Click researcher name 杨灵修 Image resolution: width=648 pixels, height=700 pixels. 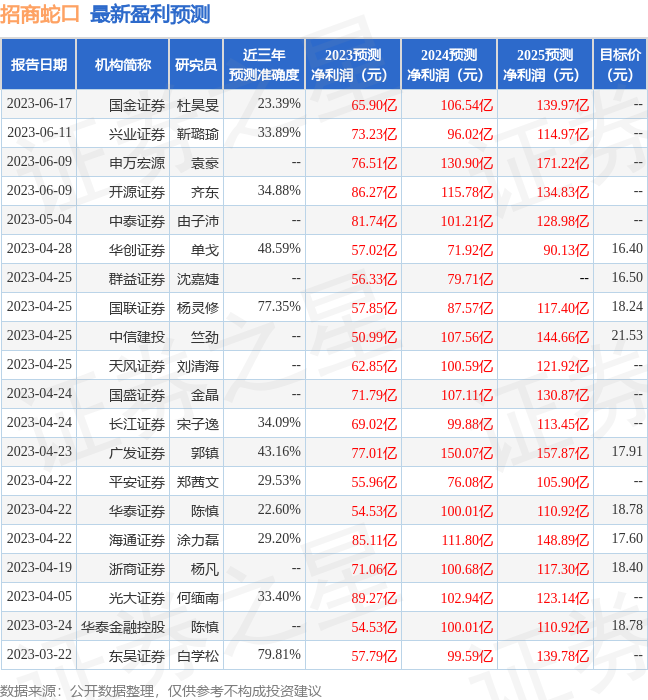[198, 308]
